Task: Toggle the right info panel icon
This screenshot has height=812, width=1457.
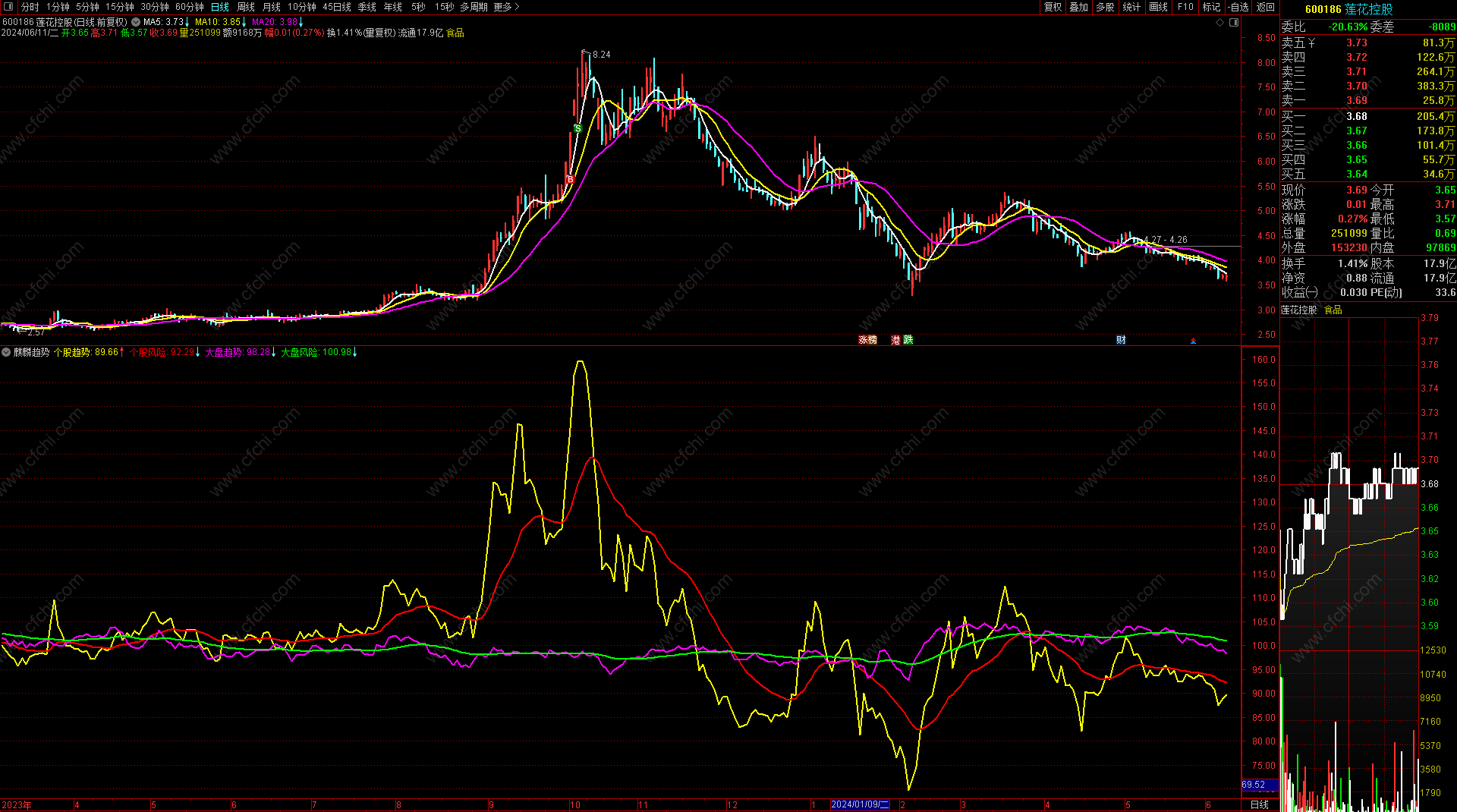Action: coord(1234,23)
